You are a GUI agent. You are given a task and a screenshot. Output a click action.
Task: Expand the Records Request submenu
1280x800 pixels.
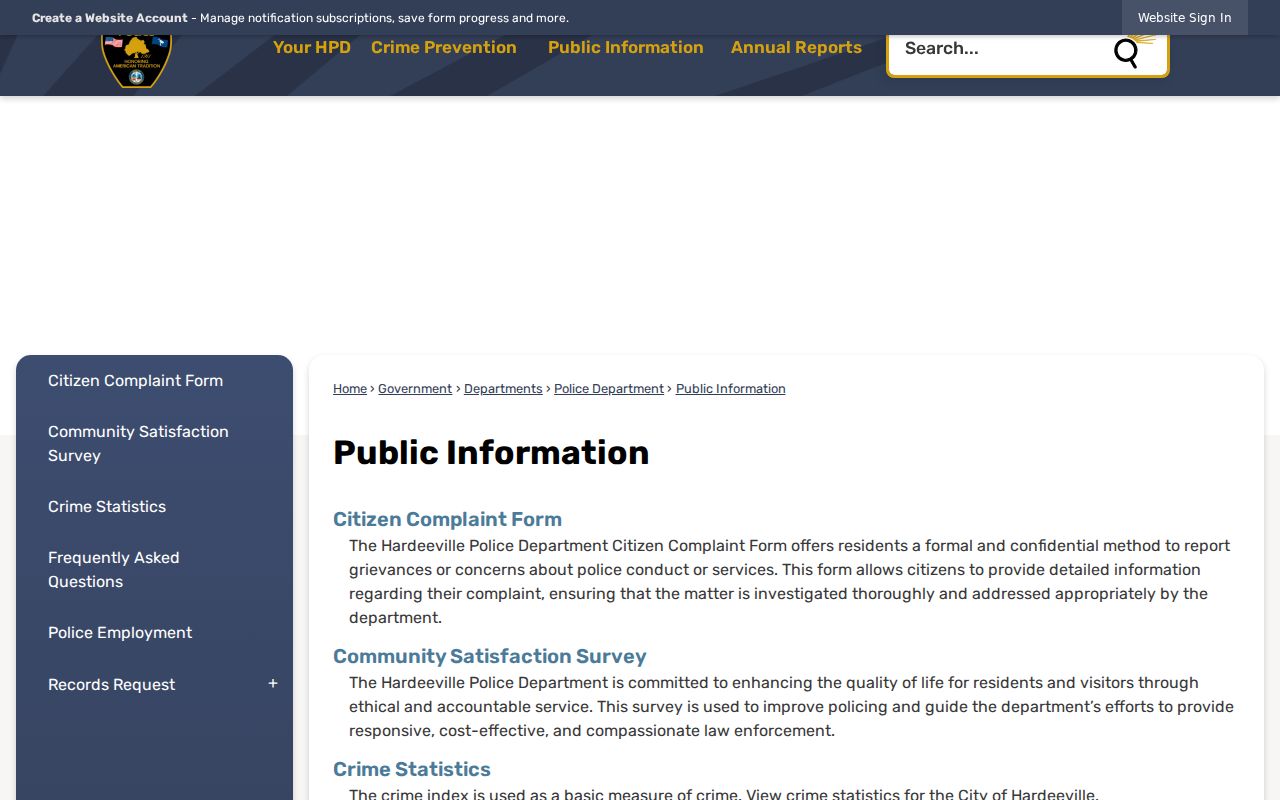[x=273, y=684]
